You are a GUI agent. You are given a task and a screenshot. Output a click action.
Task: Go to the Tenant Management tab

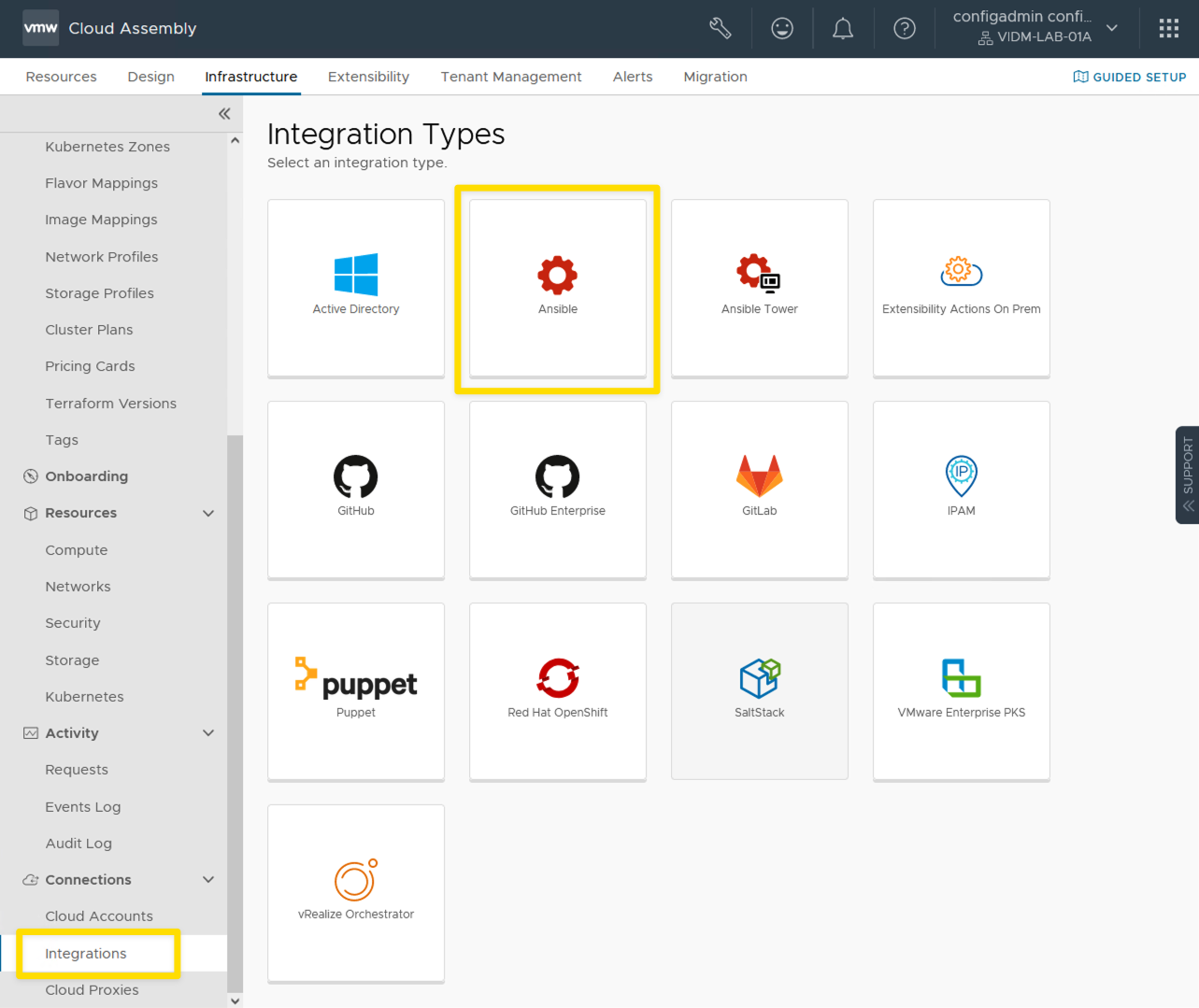click(511, 77)
